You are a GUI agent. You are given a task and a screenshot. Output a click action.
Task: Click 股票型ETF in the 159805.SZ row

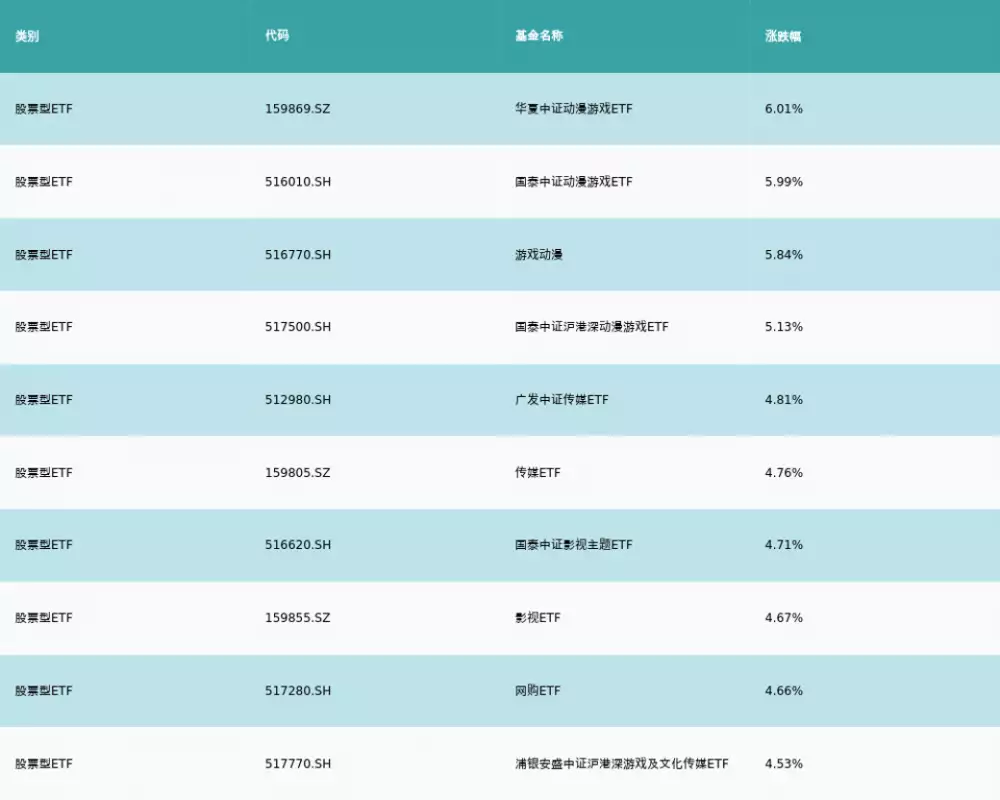pyautogui.click(x=44, y=473)
